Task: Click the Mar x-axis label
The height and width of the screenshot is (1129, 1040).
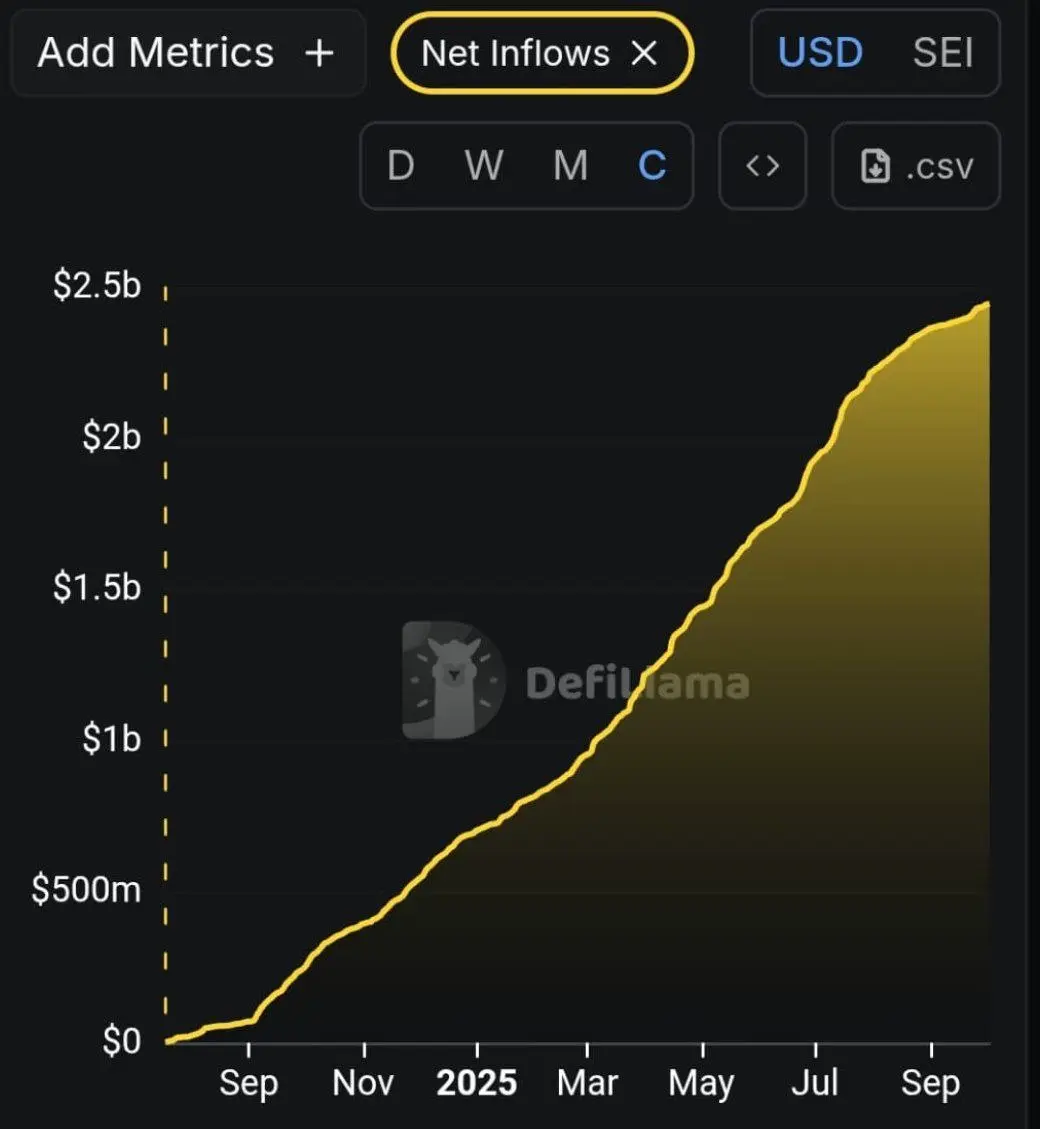Action: (587, 1084)
